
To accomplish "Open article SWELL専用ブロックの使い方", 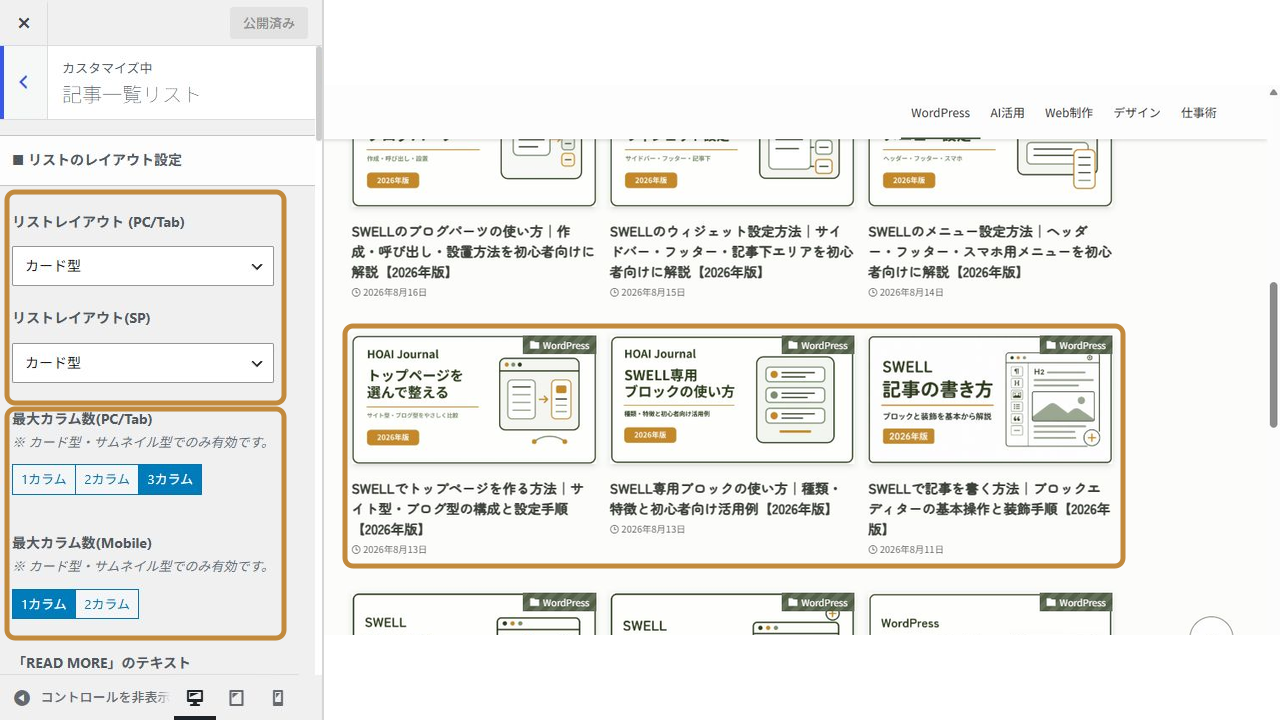I will tap(725, 499).
